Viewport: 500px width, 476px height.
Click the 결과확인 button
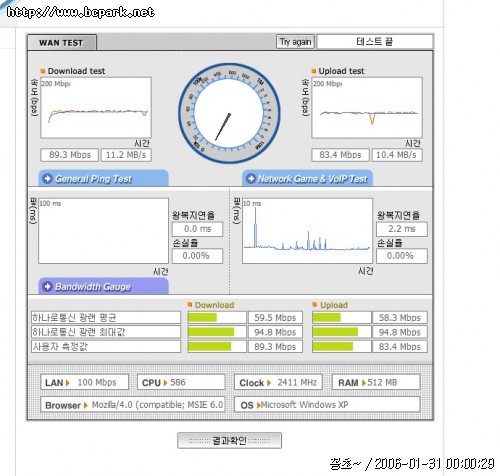(229, 441)
